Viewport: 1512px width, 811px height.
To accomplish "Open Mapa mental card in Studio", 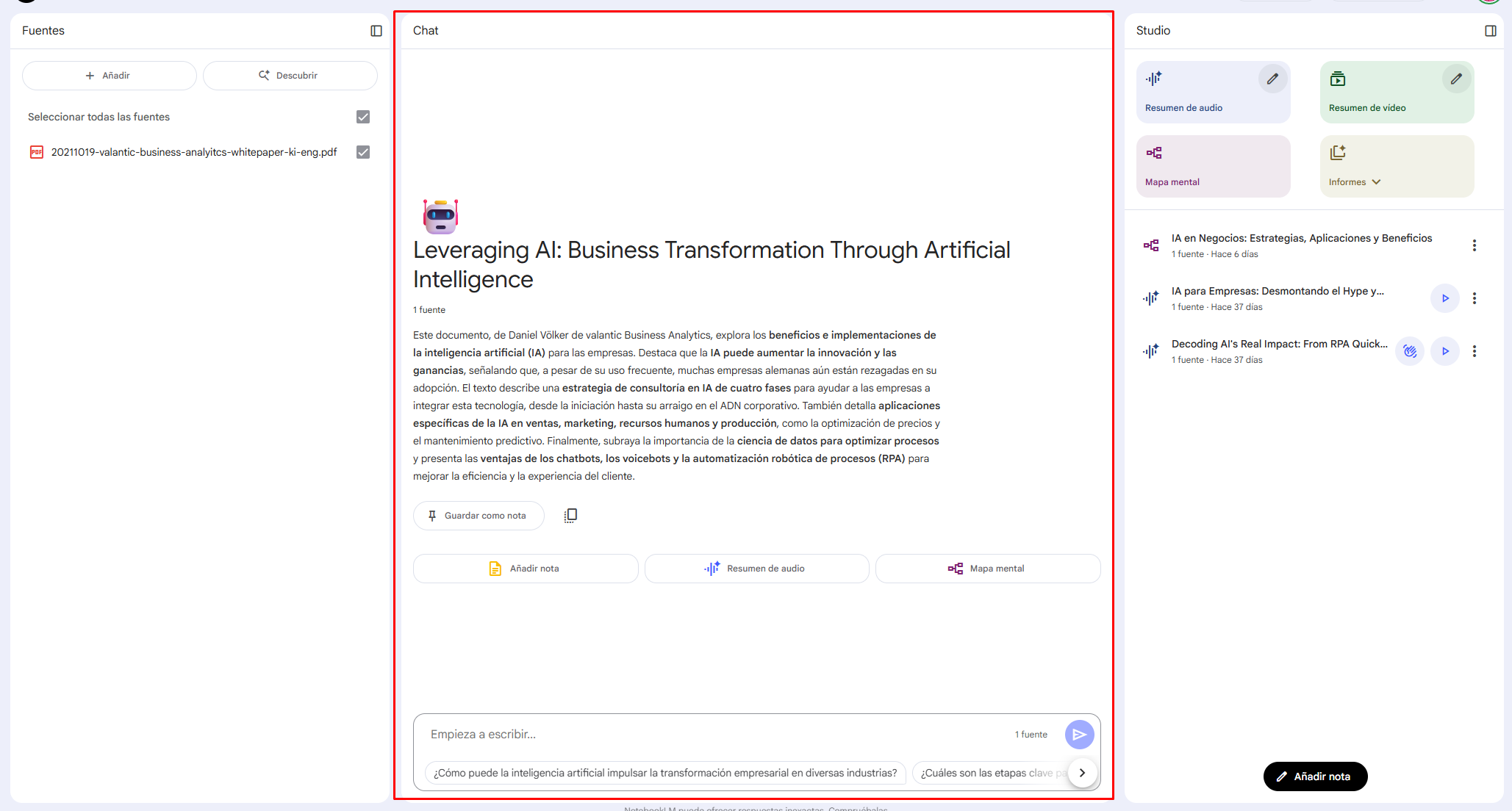I will 1213,166.
